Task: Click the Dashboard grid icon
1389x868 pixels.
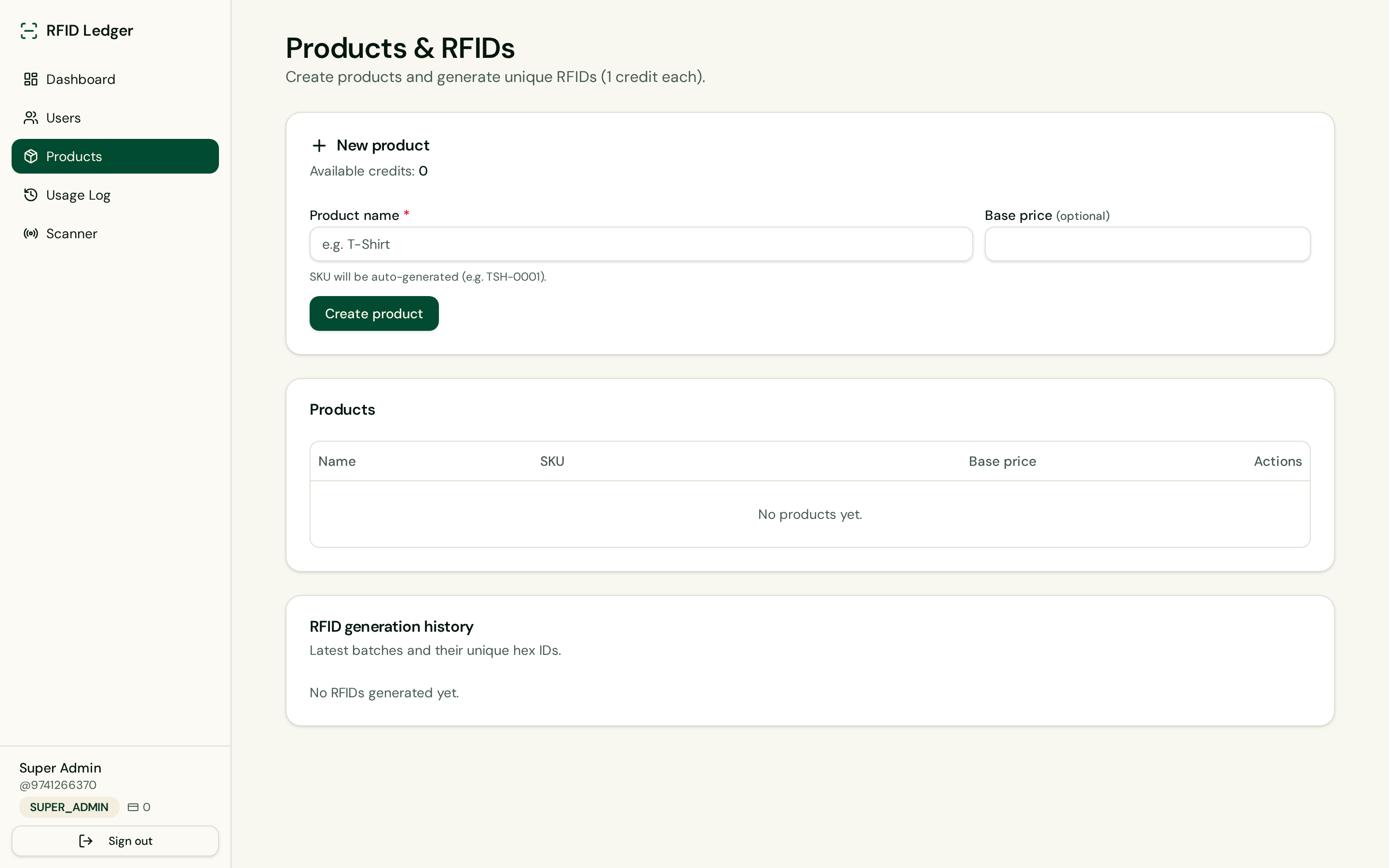Action: (31, 79)
